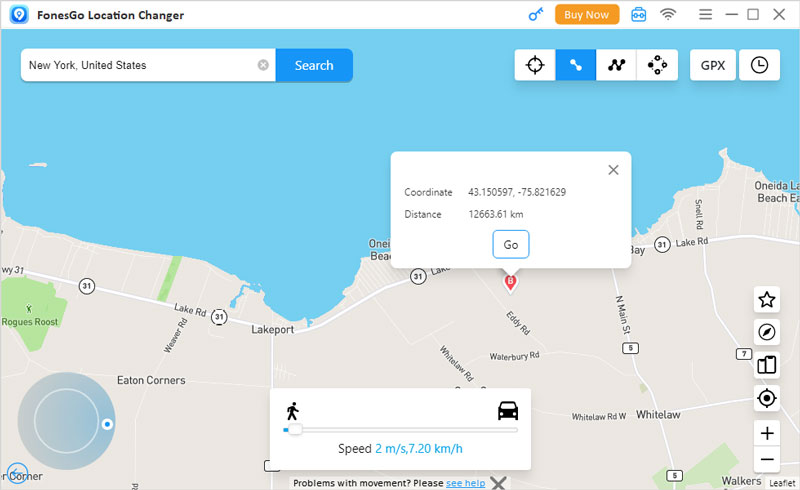Open the see help link

(x=465, y=483)
